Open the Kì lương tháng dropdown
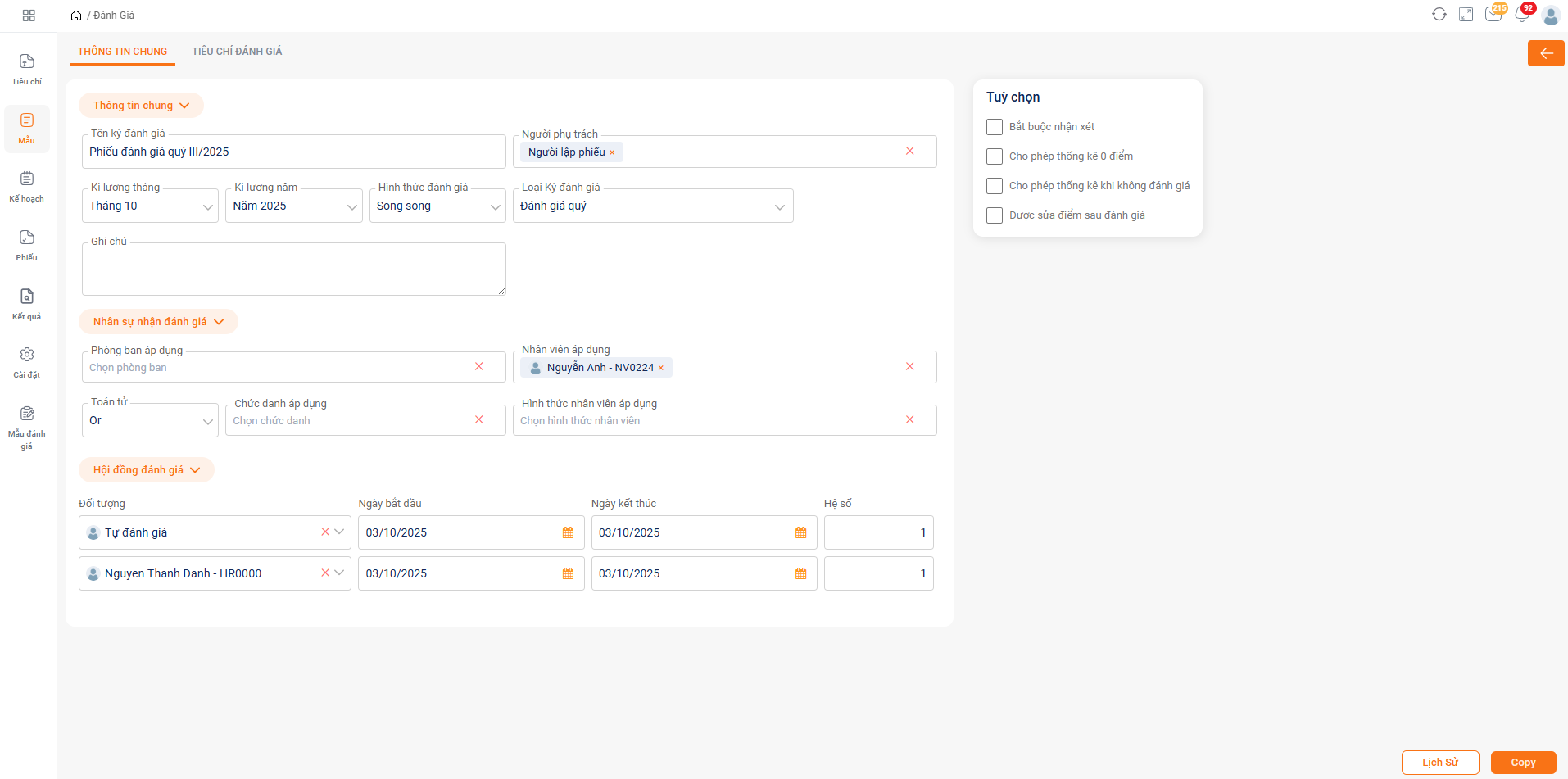Image resolution: width=1568 pixels, height=779 pixels. 150,206
